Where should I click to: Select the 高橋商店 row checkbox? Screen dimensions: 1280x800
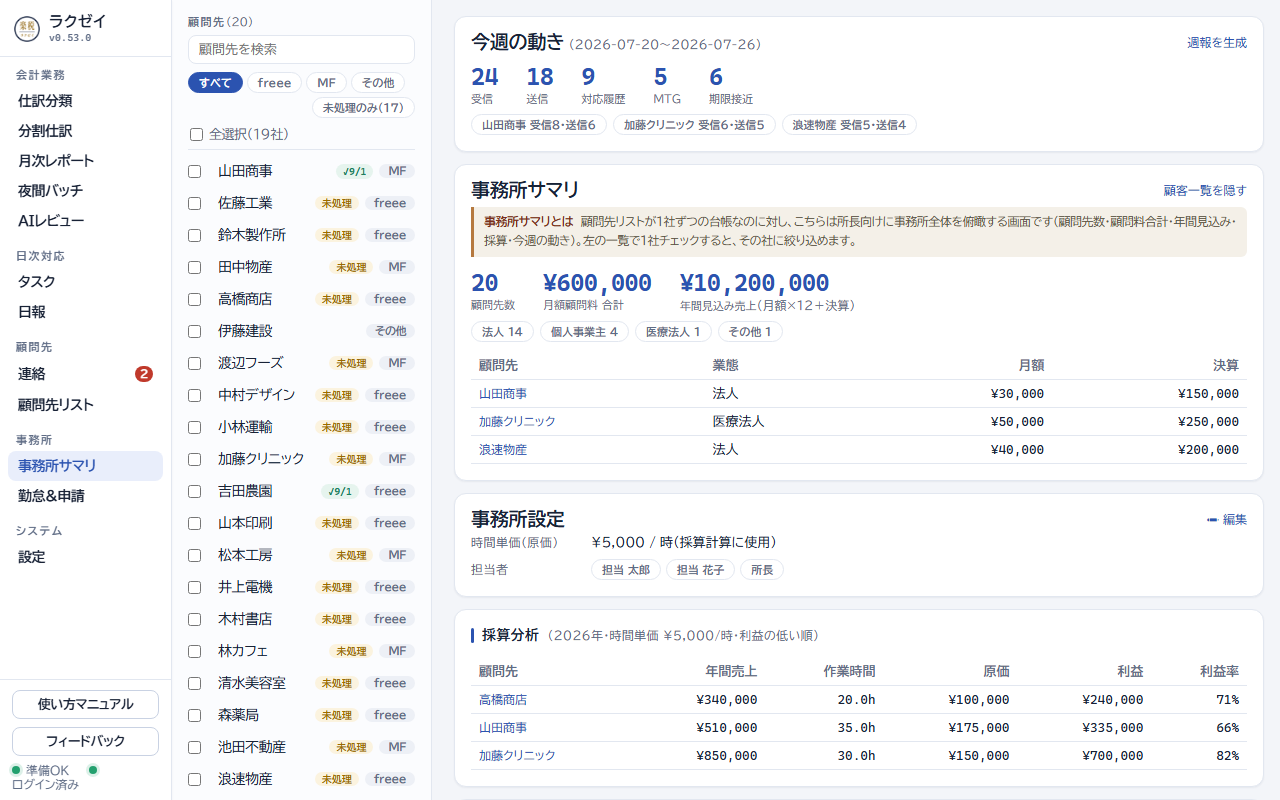[x=195, y=299]
